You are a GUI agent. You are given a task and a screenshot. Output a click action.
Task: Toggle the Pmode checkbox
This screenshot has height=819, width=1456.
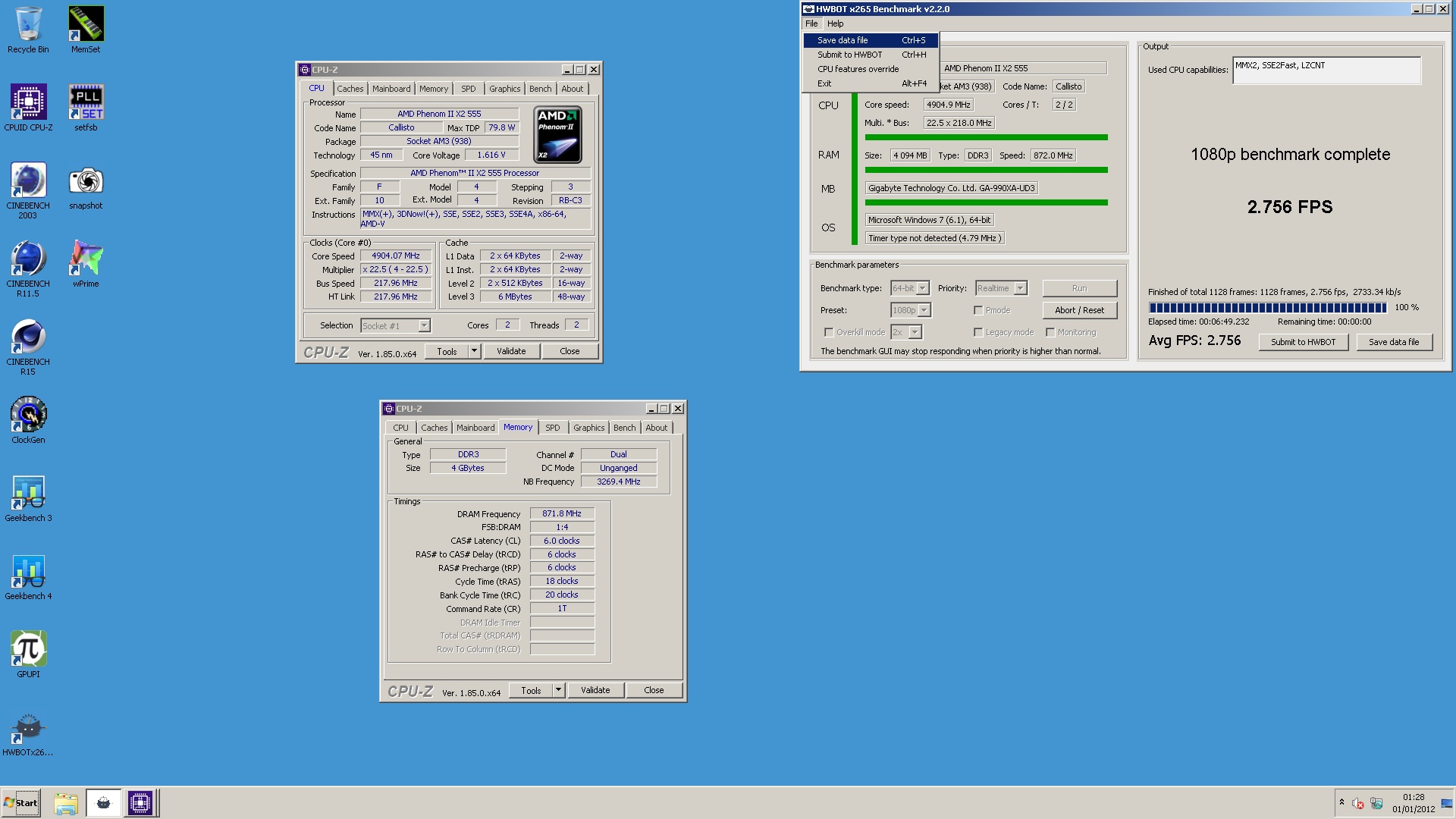978,310
